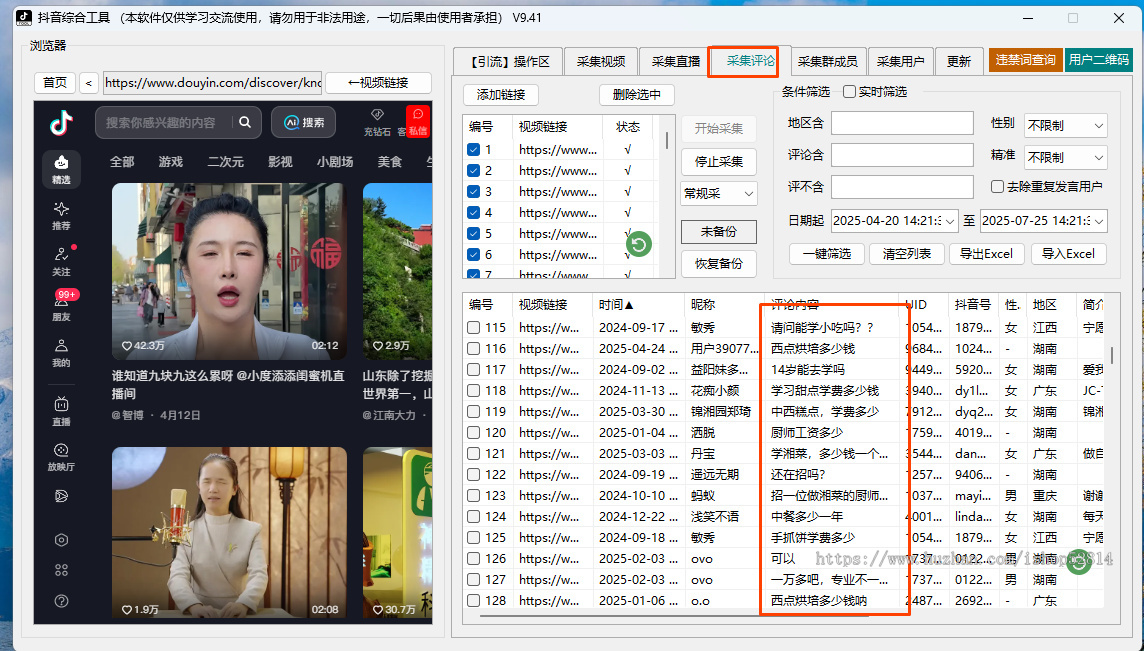
Task: Open the 关注 sidebar icon
Action: pos(61,261)
